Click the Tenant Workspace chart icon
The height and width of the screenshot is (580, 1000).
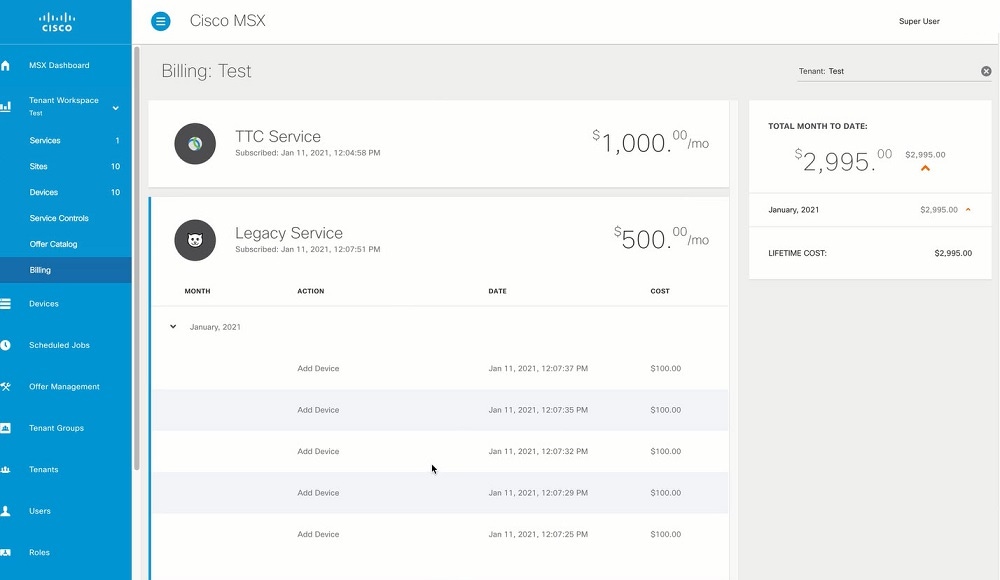tap(5, 106)
